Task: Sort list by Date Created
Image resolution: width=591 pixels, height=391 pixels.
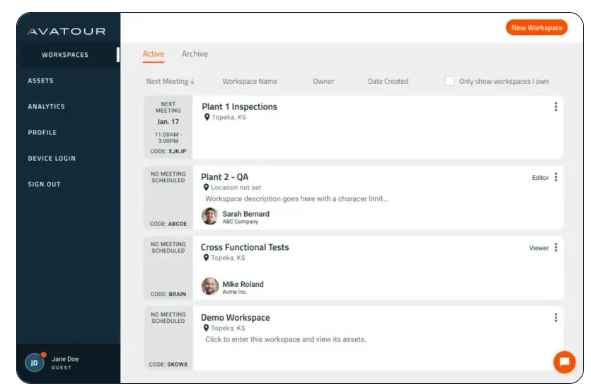Action: [388, 81]
